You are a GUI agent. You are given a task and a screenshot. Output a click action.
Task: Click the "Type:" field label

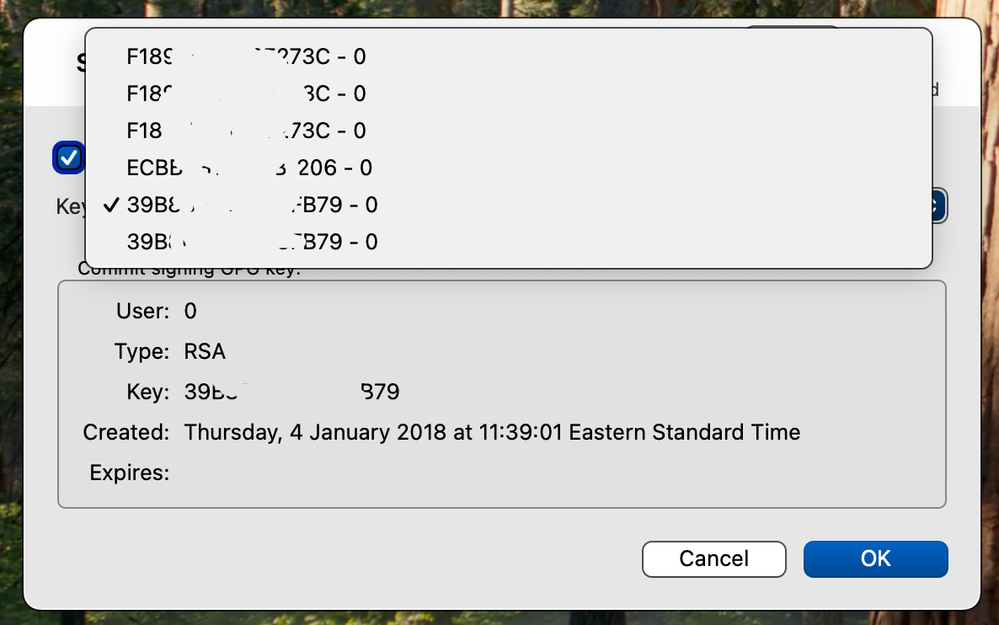pos(141,352)
